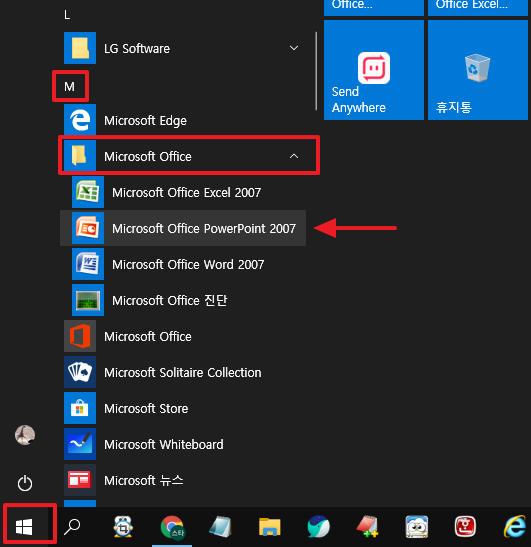
Task: Open the Send Anywhere tile
Action: [x=374, y=70]
